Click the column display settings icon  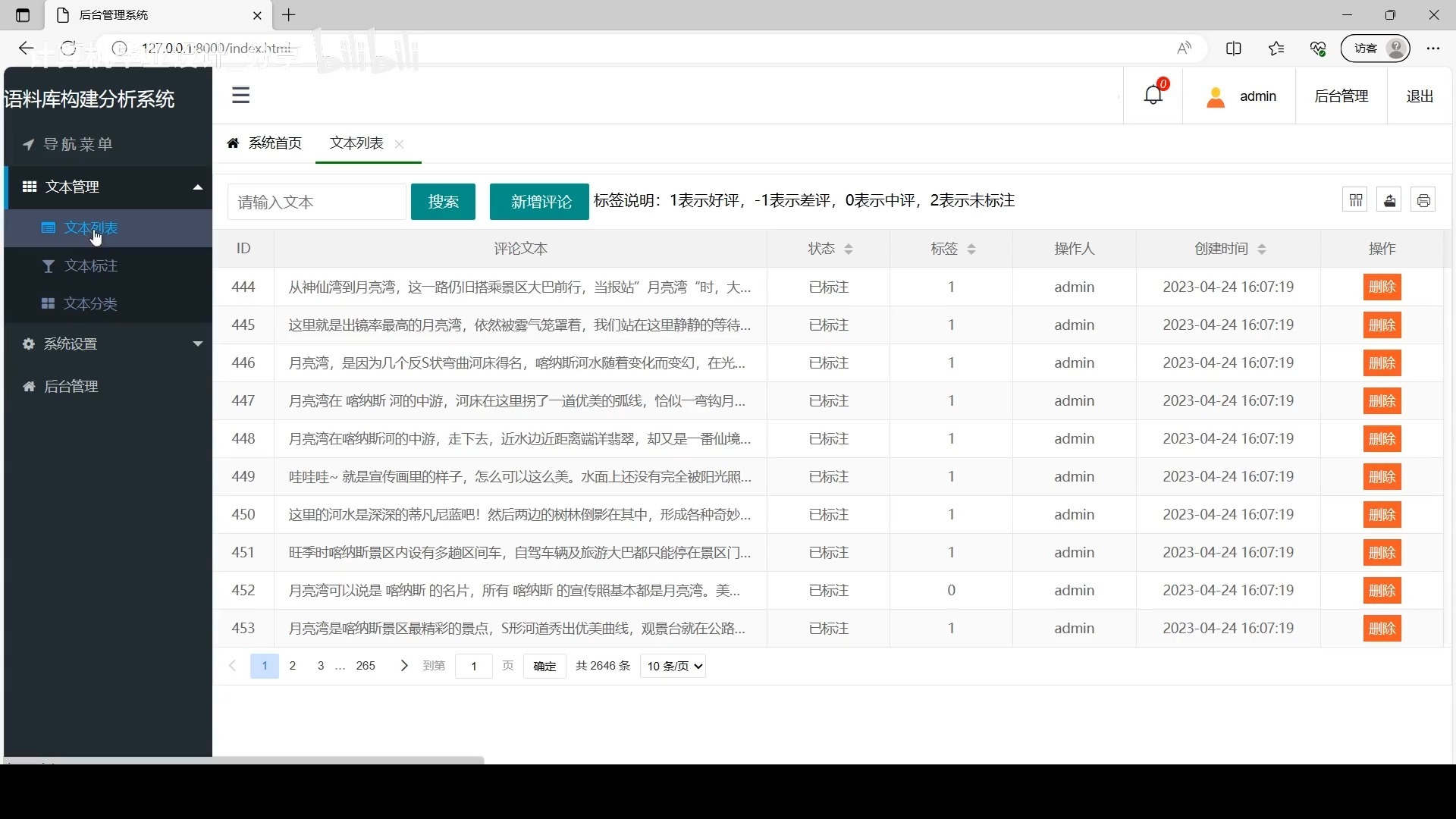click(1356, 199)
